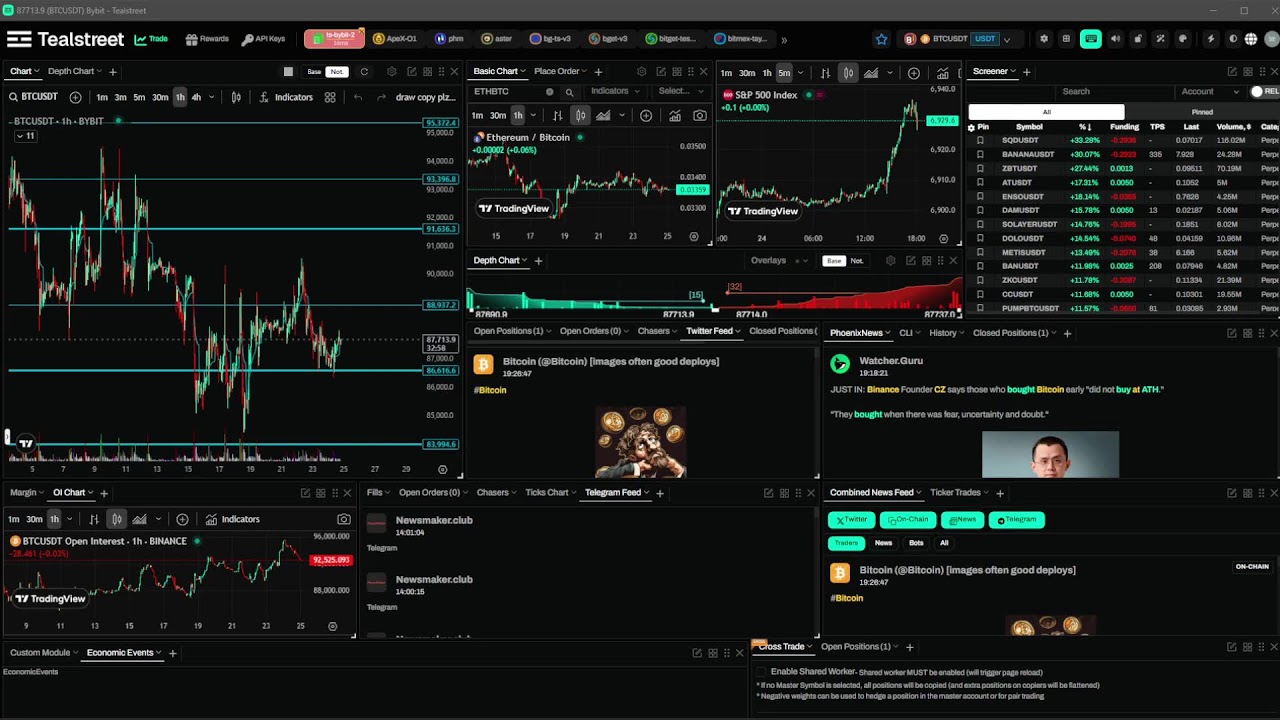Add compare symbol next to BTCUSDT

[x=75, y=97]
